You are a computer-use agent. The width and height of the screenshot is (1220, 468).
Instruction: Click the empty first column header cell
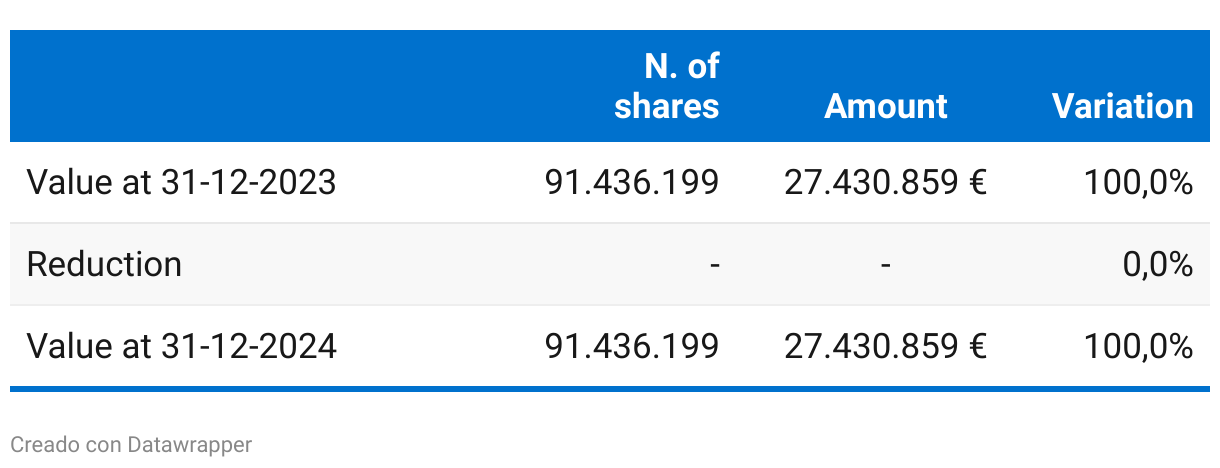point(250,87)
